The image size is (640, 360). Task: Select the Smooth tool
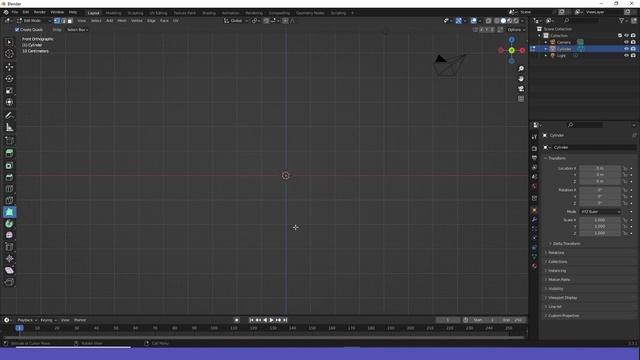[x=9, y=235]
